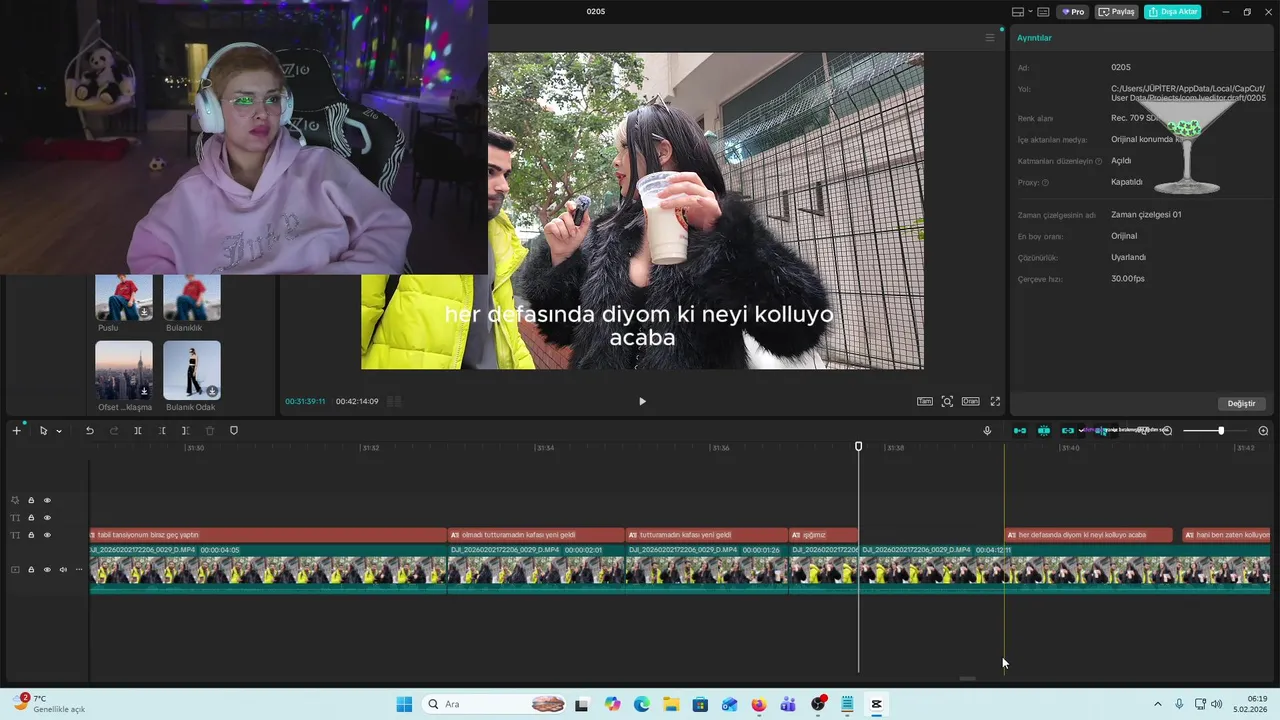
Task: Open the taskbar volume control
Action: point(1217,704)
